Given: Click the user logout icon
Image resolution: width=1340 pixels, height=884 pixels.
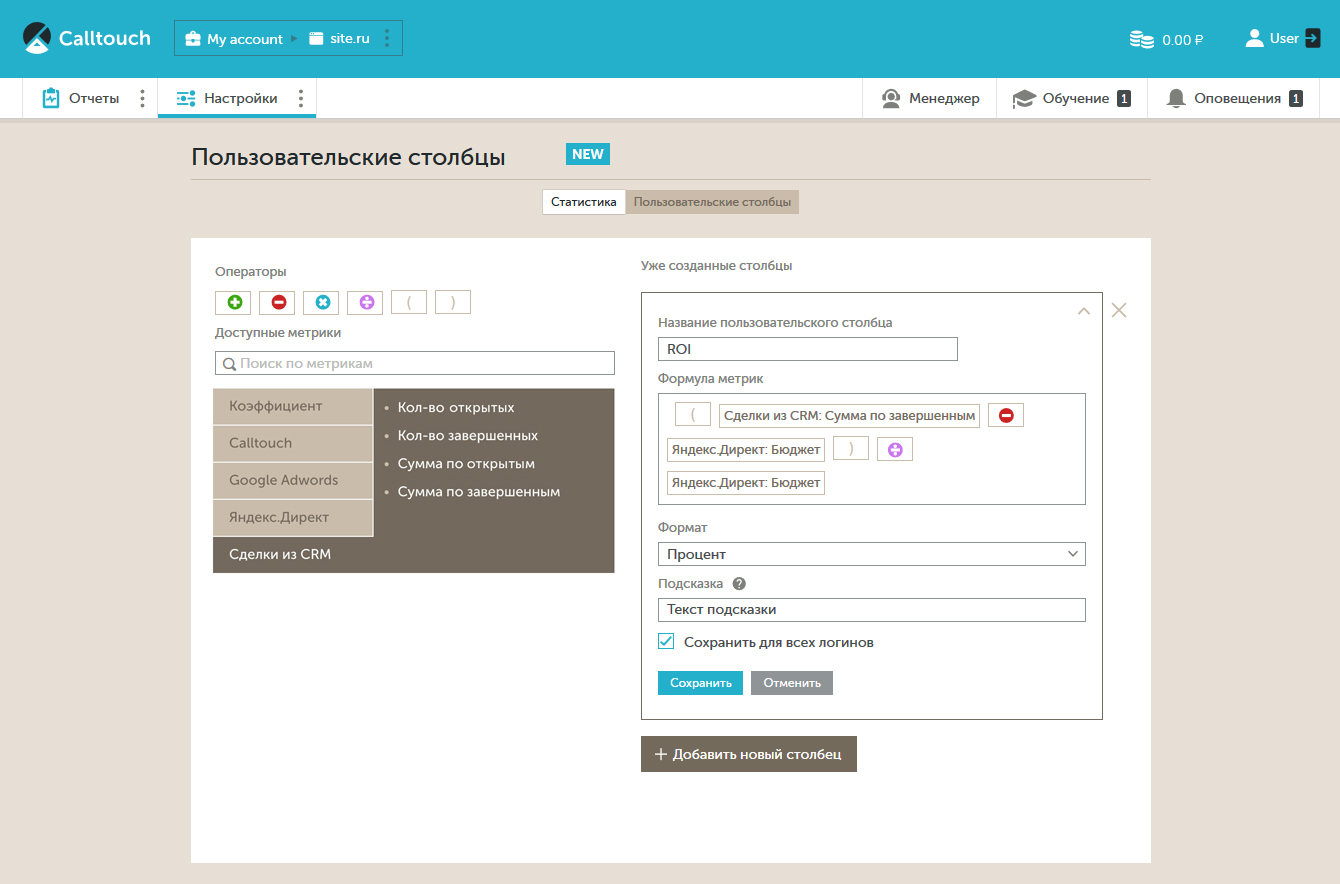Looking at the screenshot, I should 1313,39.
